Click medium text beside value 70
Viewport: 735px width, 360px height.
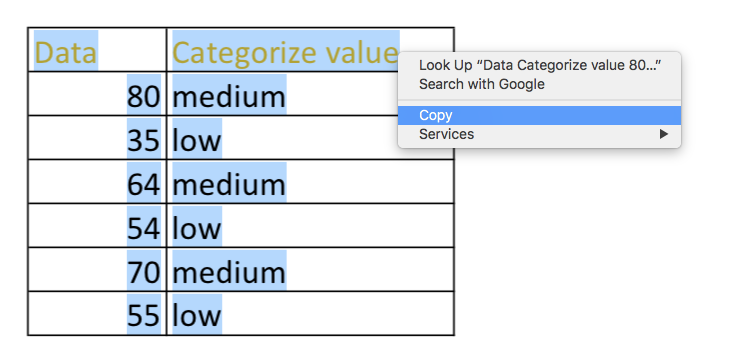[x=229, y=272]
